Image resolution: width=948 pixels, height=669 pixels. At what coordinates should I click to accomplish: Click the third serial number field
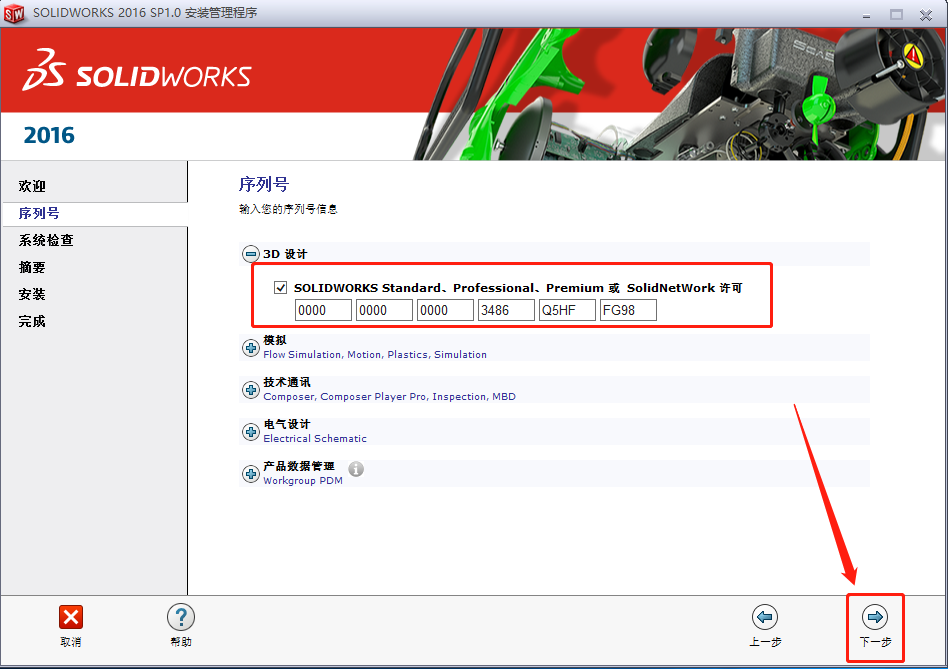click(x=446, y=310)
